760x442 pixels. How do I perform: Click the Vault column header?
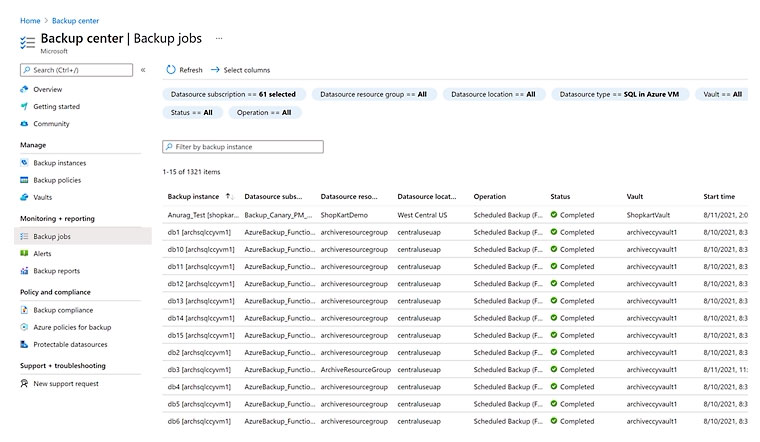(634, 196)
